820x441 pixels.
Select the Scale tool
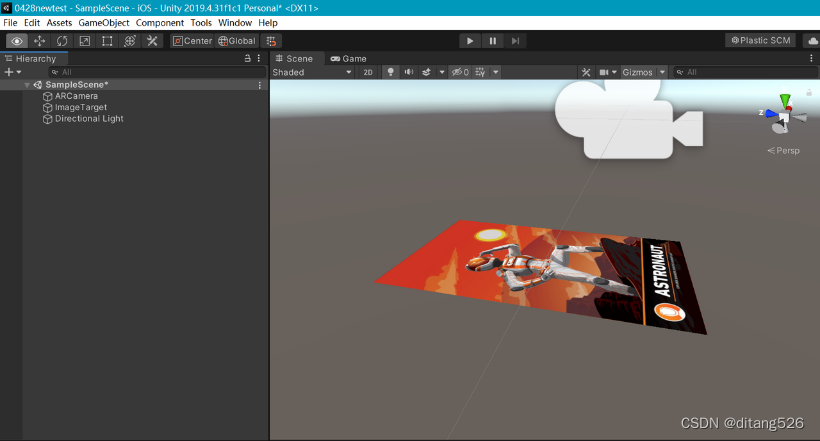(84, 41)
